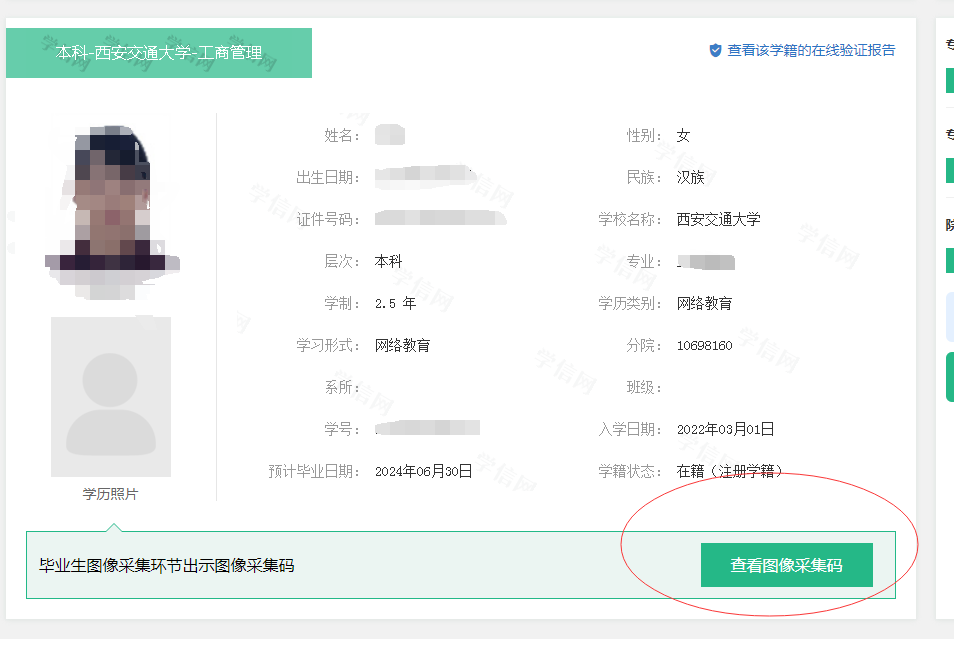Click the 预计毕业日期 value 2024年06月30日
The image size is (954, 650).
[423, 471]
